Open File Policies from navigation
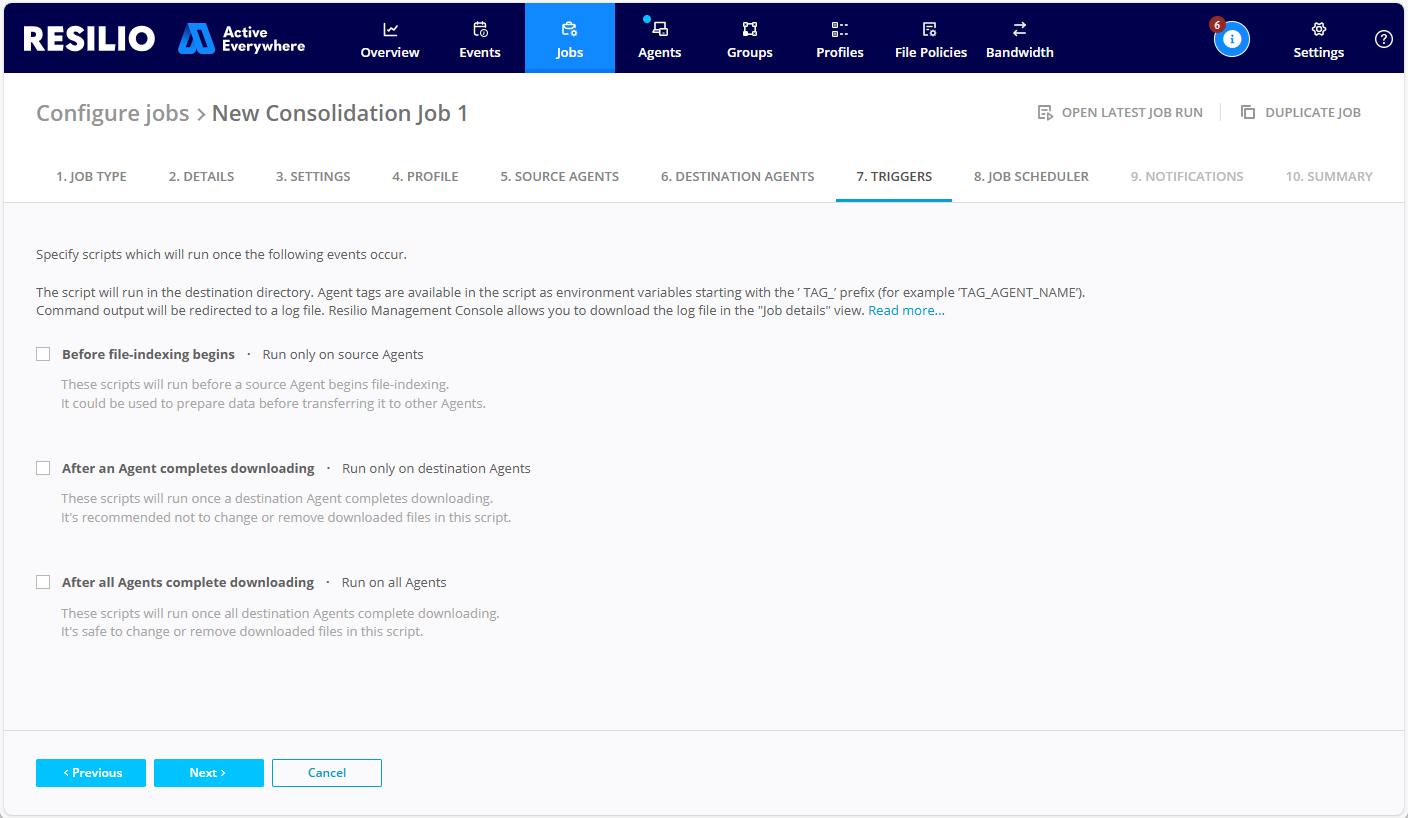The width and height of the screenshot is (1408, 818). click(x=930, y=38)
